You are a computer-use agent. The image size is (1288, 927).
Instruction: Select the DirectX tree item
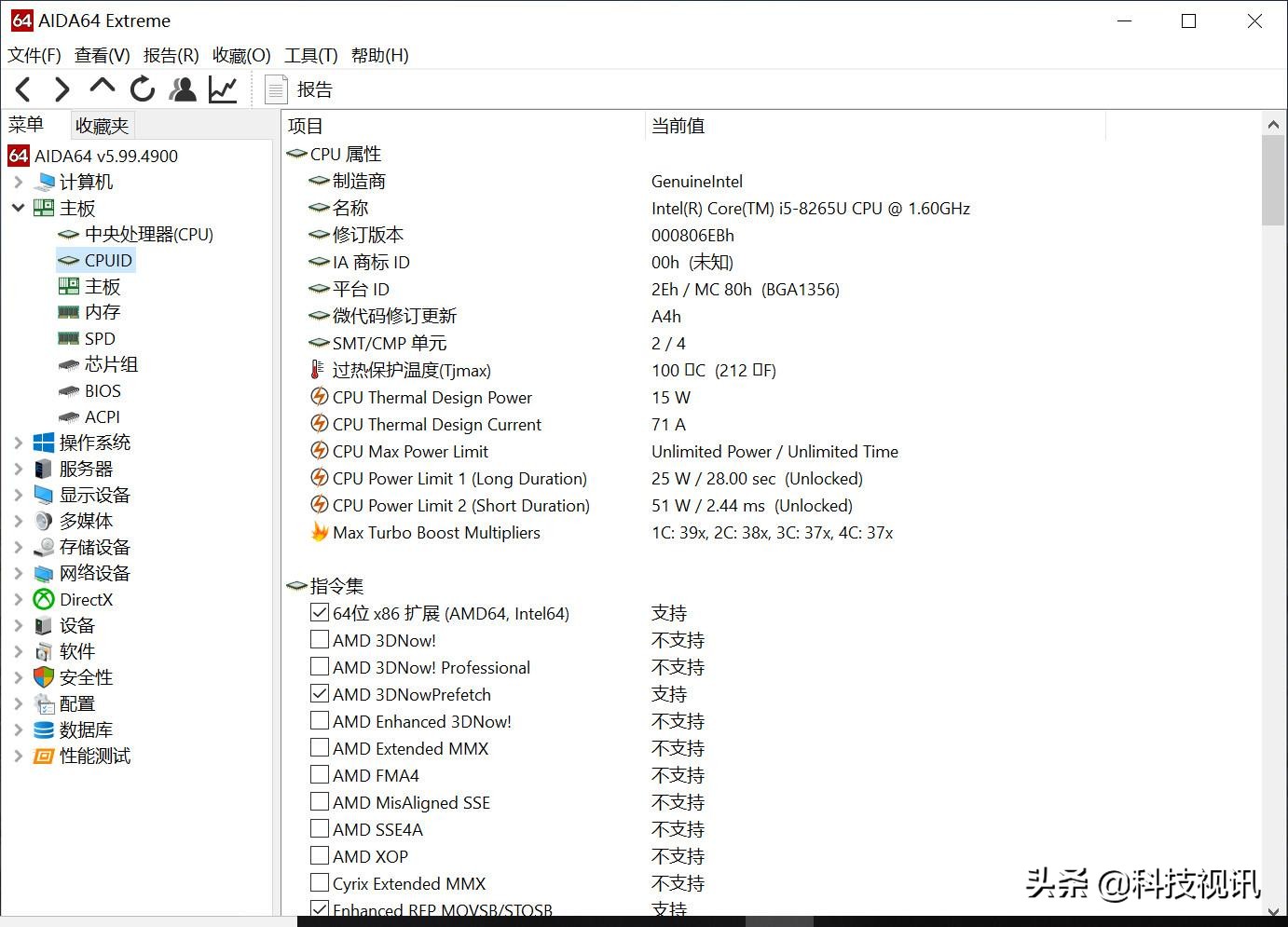(73, 599)
